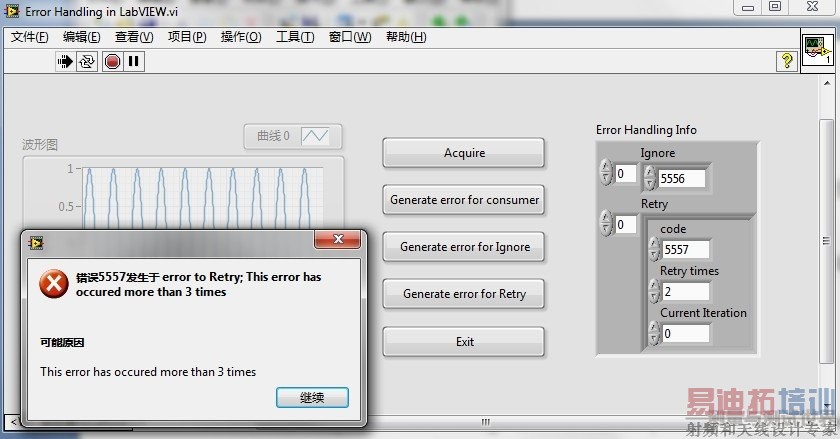Open the 项目(P) menu
The image size is (840, 439).
[187, 37]
